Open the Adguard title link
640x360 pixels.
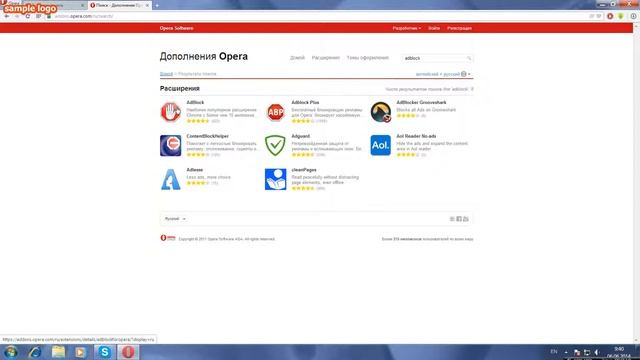click(x=300, y=136)
